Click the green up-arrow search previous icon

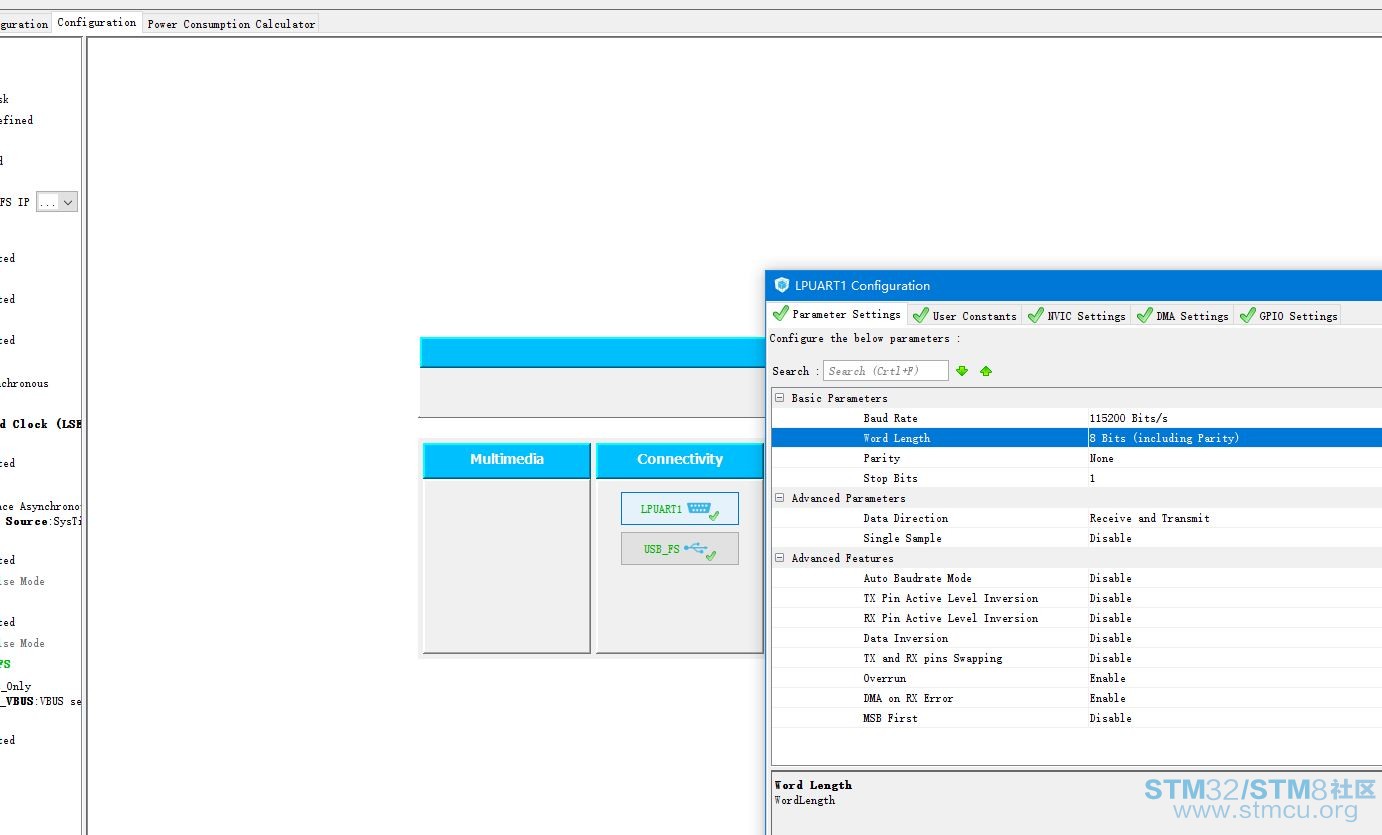(986, 371)
